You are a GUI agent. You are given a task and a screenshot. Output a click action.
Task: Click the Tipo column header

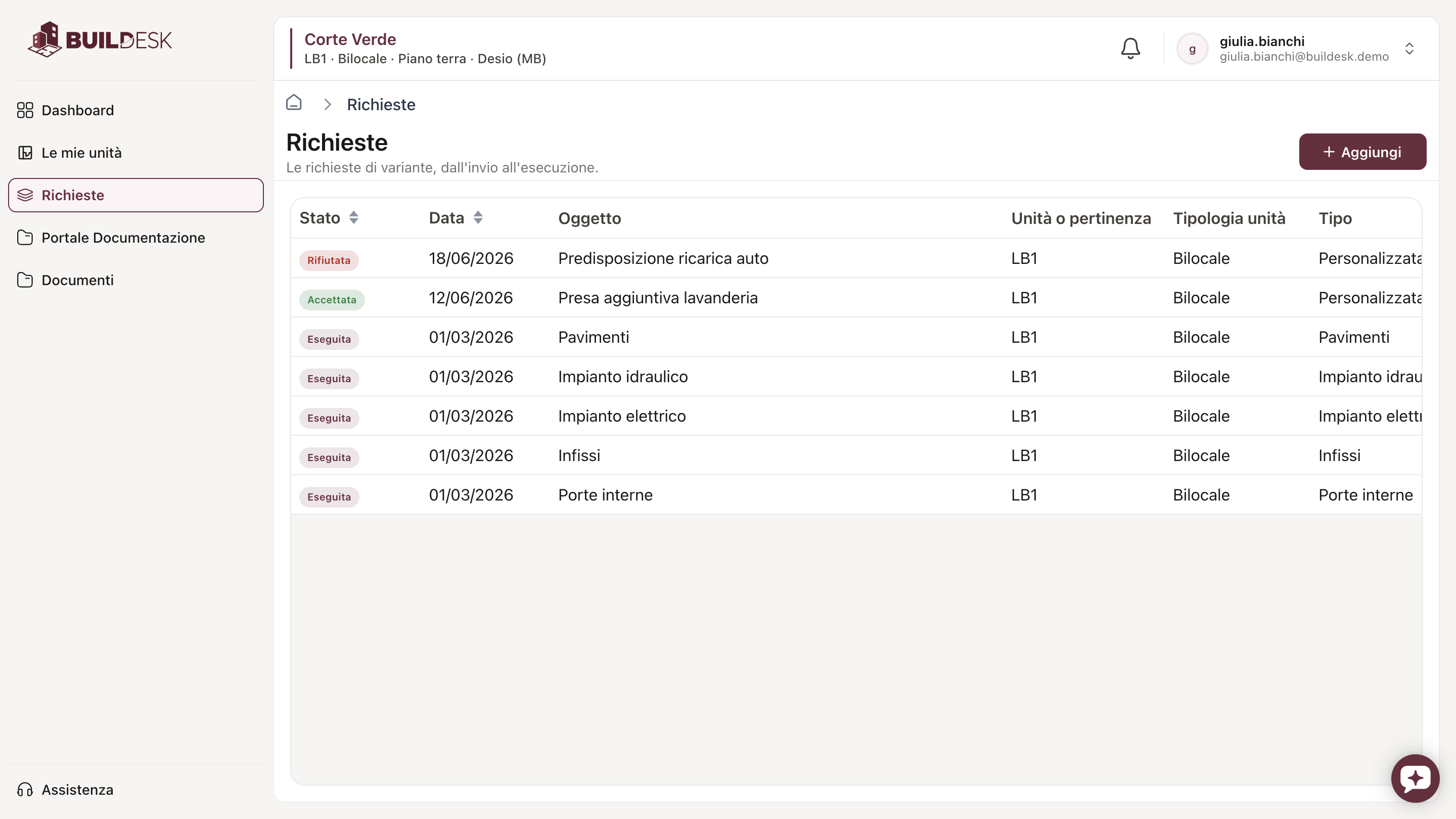pyautogui.click(x=1335, y=218)
